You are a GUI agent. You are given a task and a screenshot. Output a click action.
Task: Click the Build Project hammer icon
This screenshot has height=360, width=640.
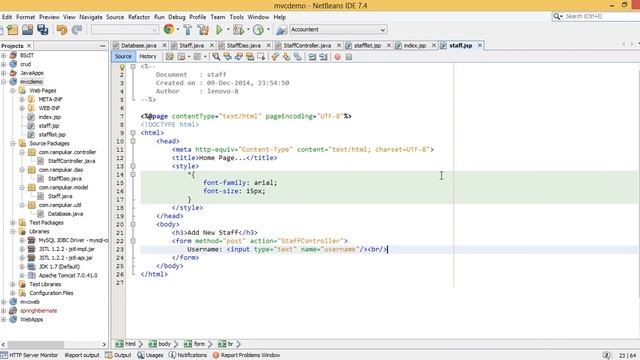coord(187,30)
